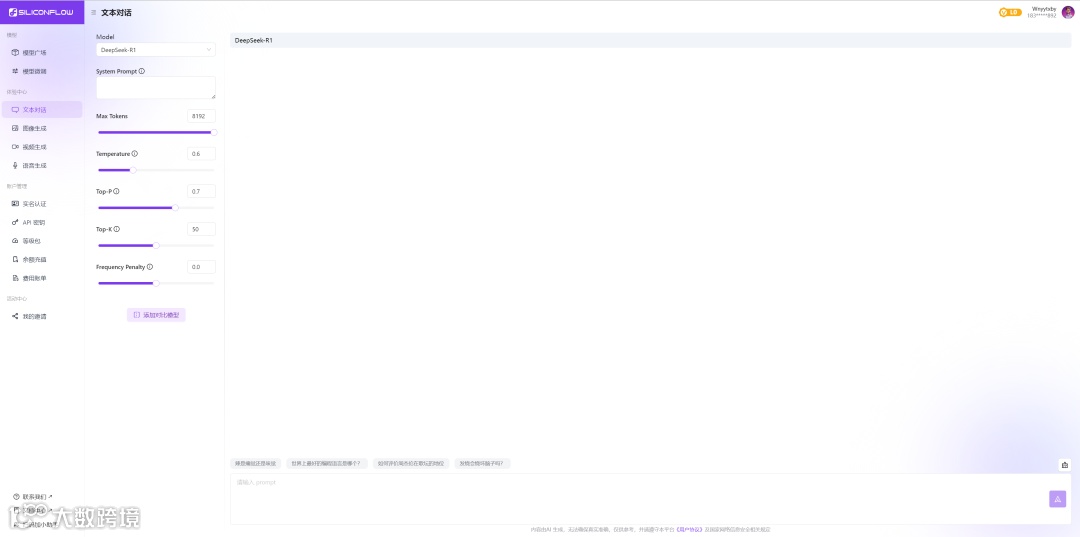
Task: Open 联系我们 external link
Action: [x=33, y=496]
